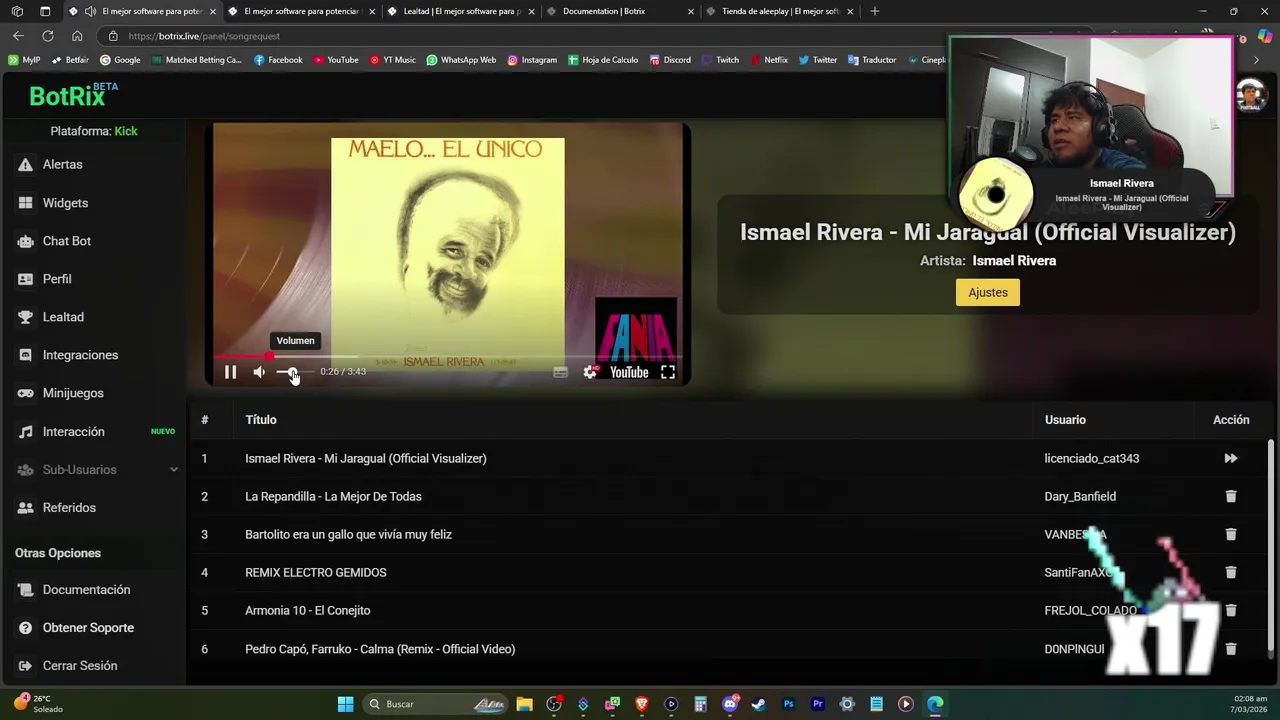Open Photoshop from the taskbar

coord(788,704)
